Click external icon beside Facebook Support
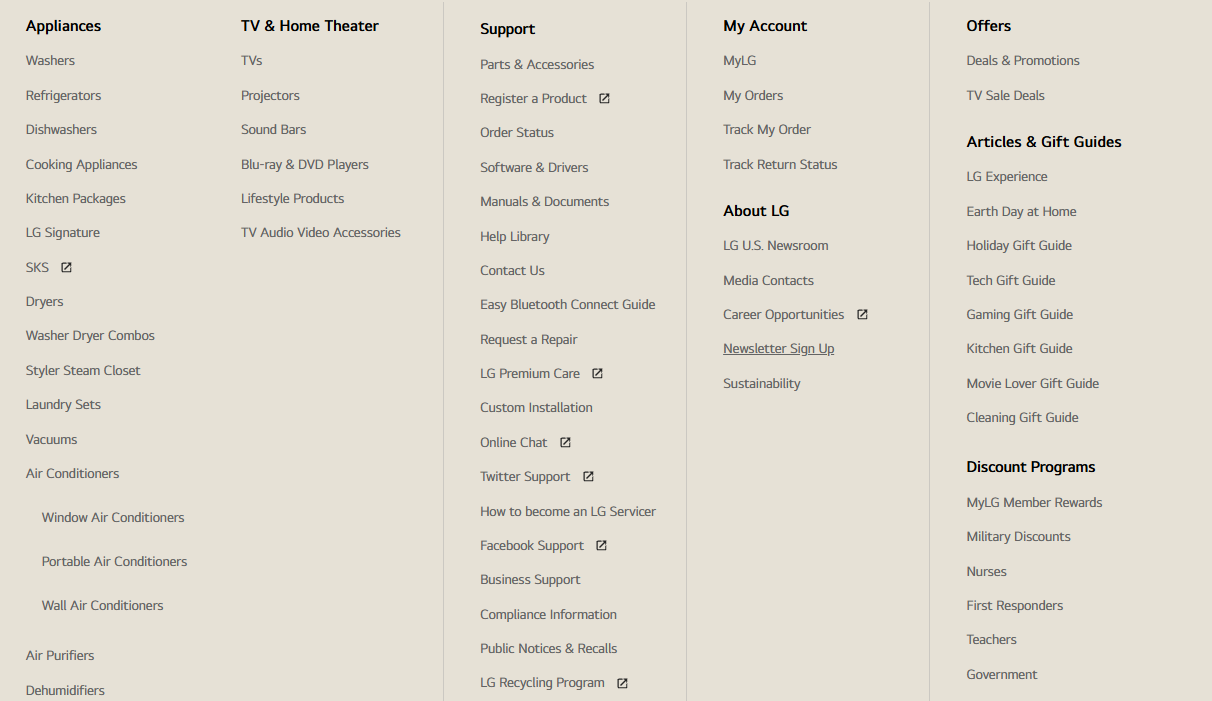 (x=601, y=546)
